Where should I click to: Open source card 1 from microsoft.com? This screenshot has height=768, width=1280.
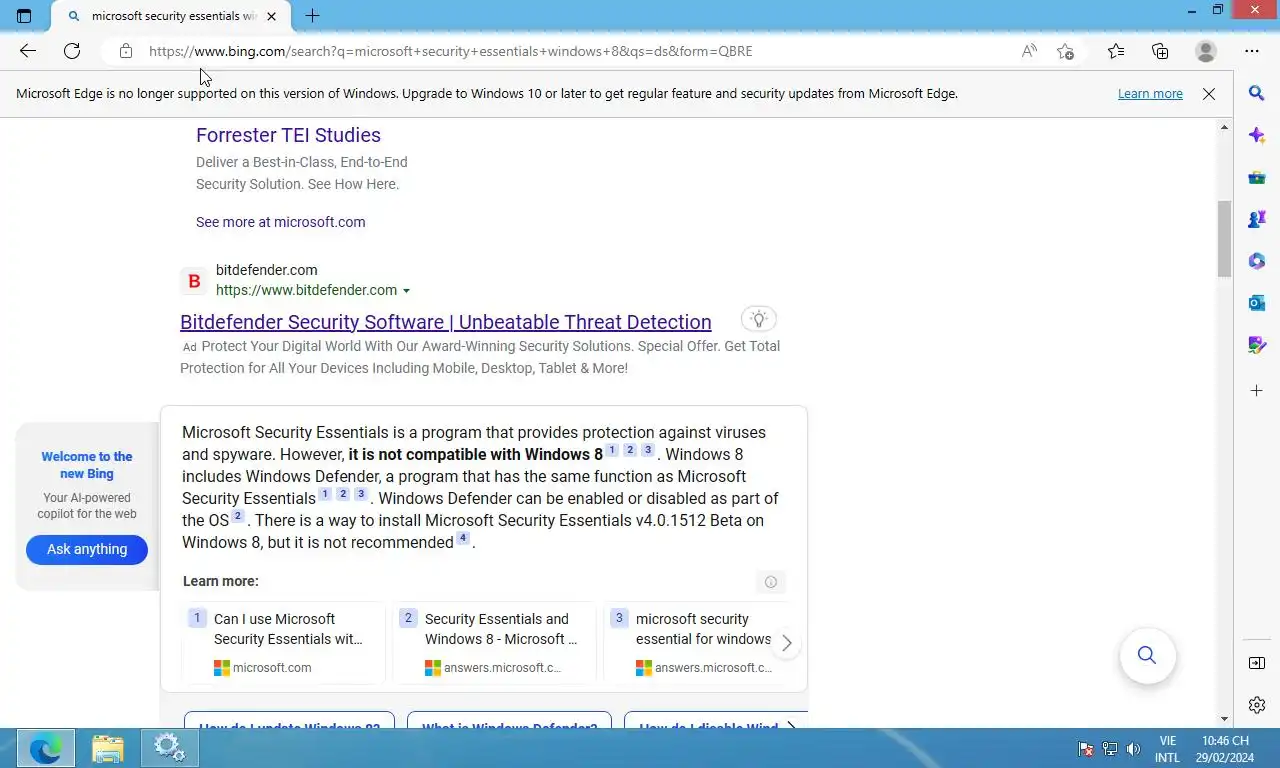[x=284, y=643]
